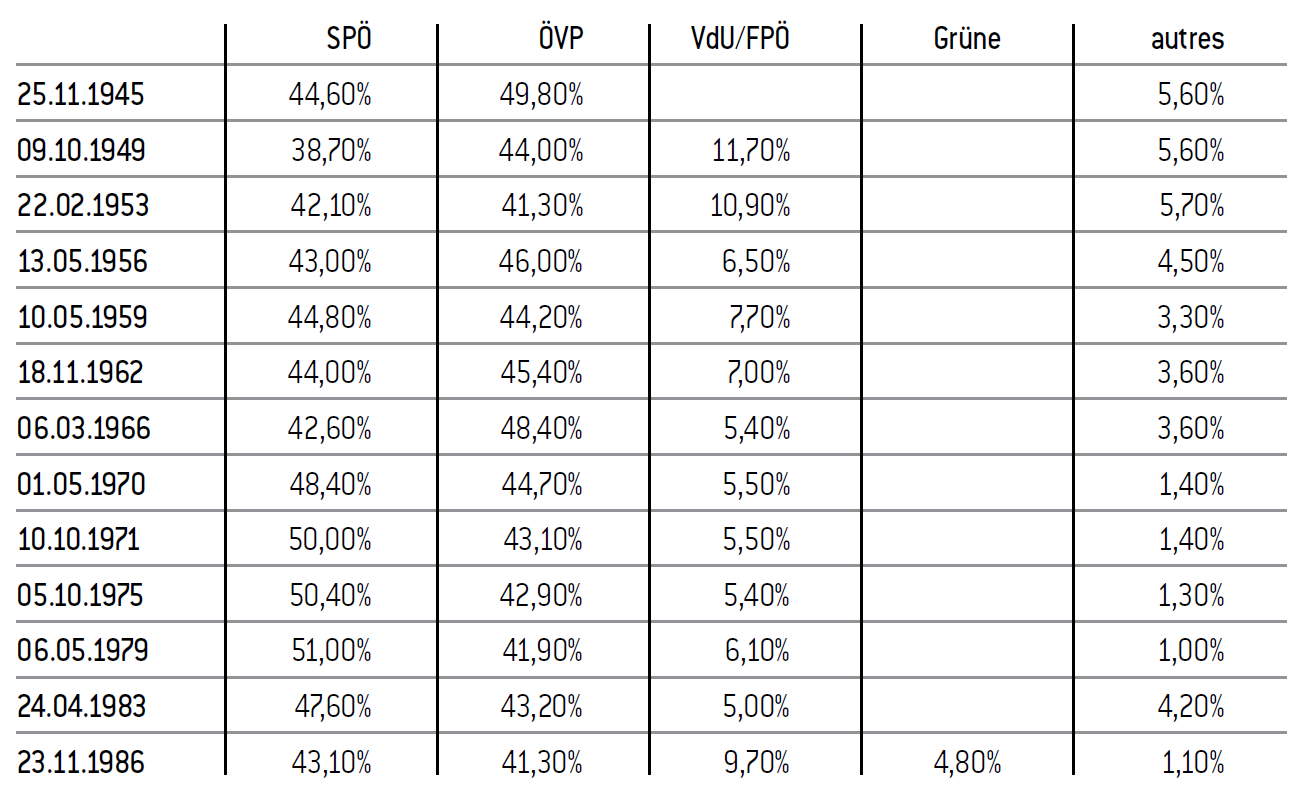Screen dimensions: 1297x791
Task: Click the SPÖ column header
Action: 349,39
